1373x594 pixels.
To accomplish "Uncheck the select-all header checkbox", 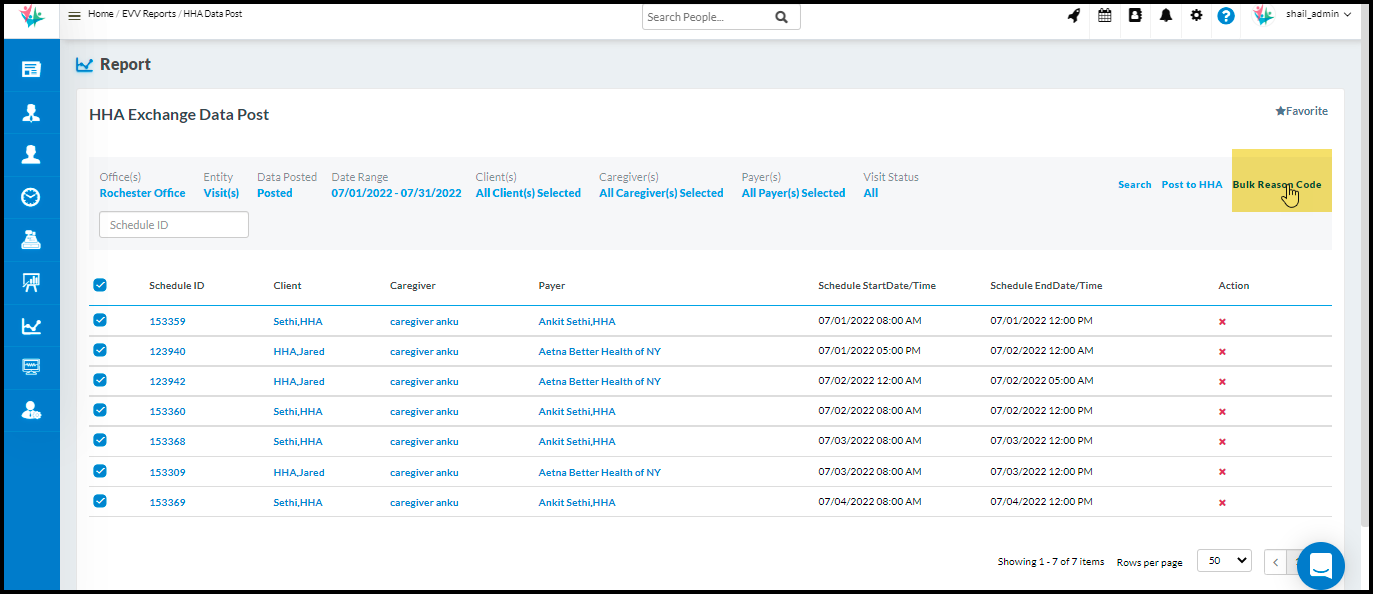I will (x=100, y=285).
